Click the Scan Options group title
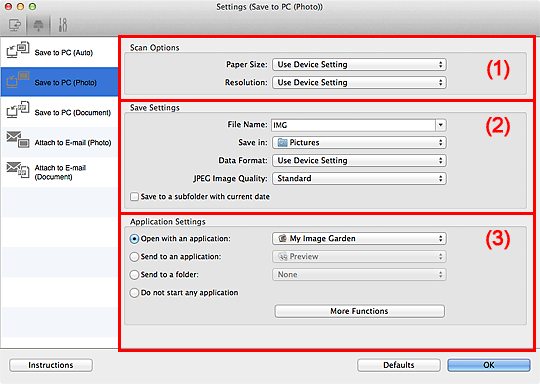Image resolution: width=540 pixels, height=384 pixels. (155, 48)
